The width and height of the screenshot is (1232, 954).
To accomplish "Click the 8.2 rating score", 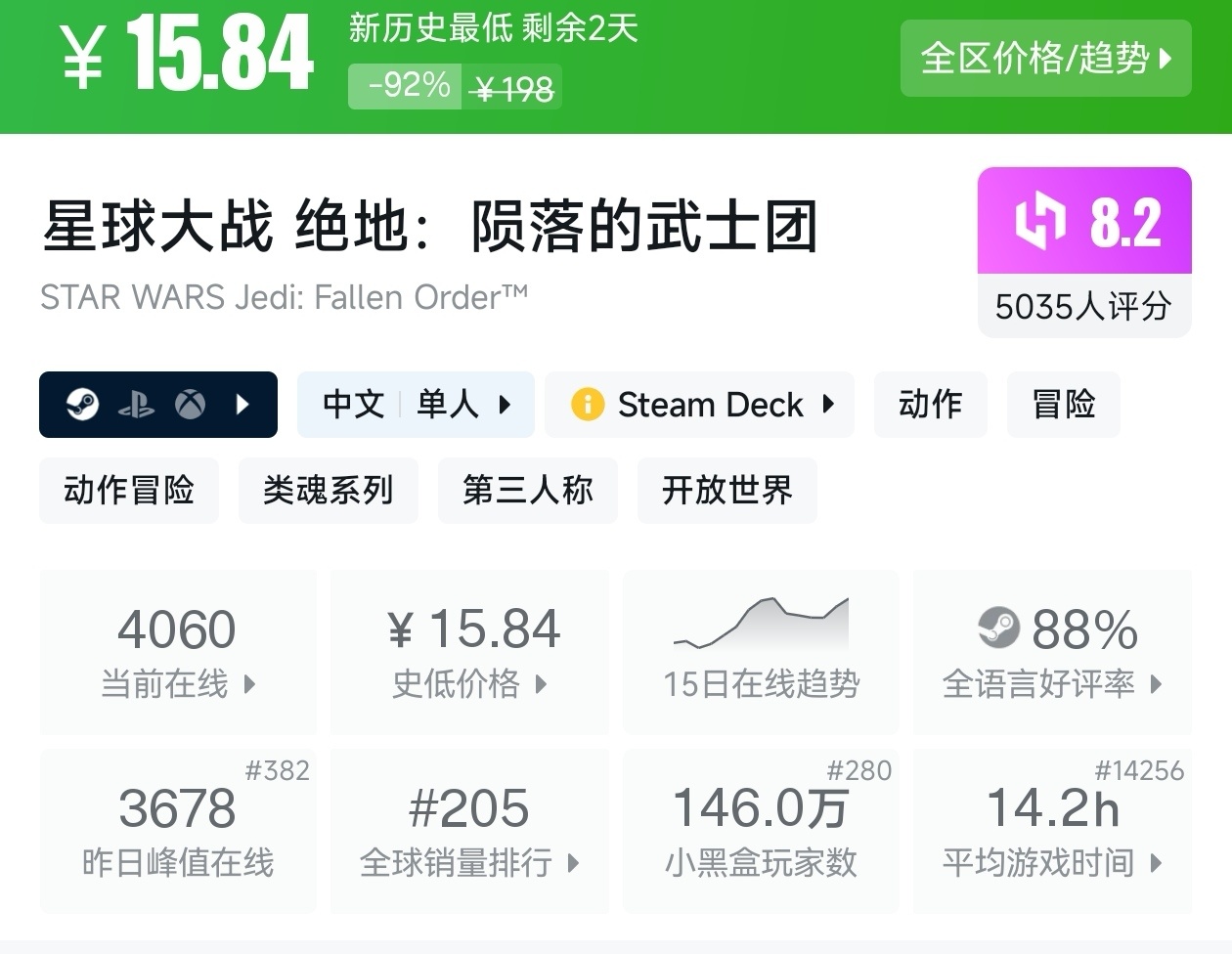I will coord(1125,222).
